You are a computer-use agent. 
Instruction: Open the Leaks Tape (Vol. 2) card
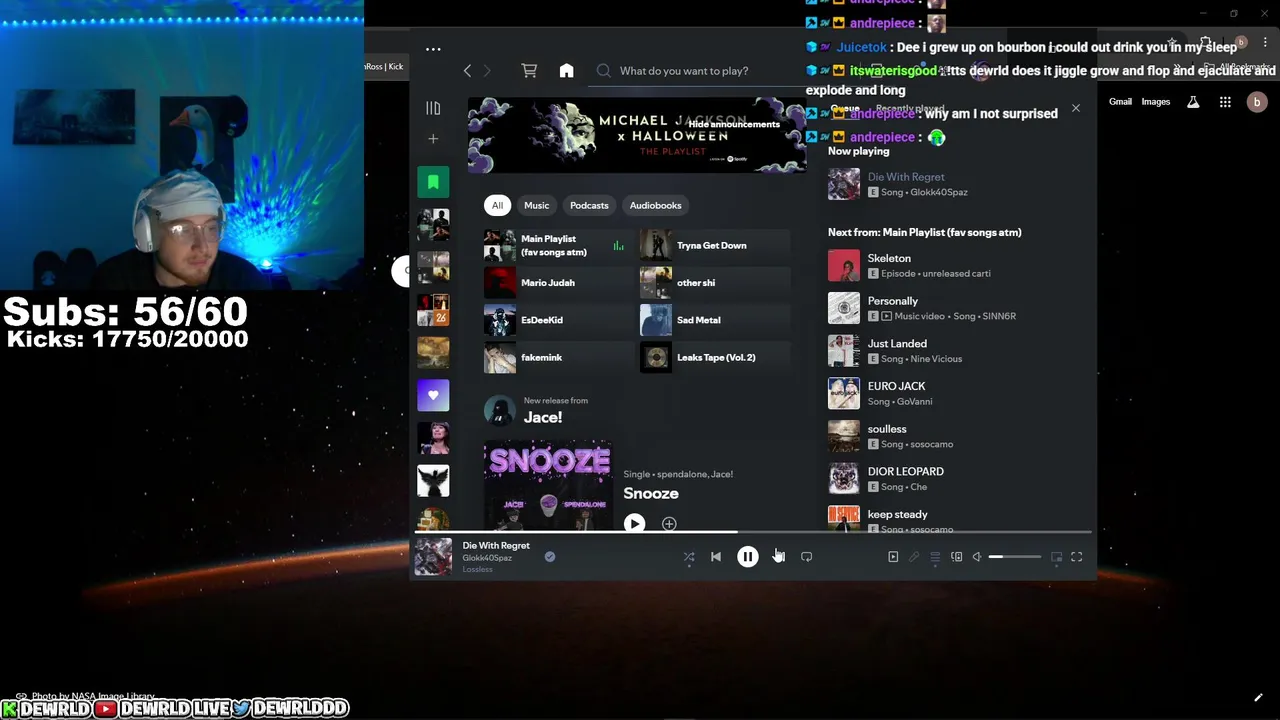[x=715, y=357]
